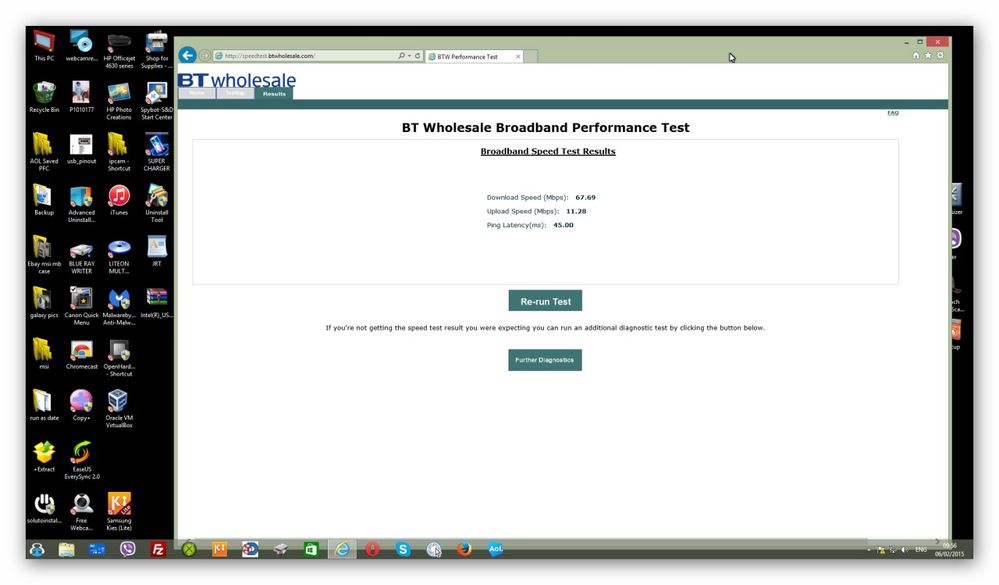Click Skype icon in taskbar
Screen dimensions: 999x585
403,549
